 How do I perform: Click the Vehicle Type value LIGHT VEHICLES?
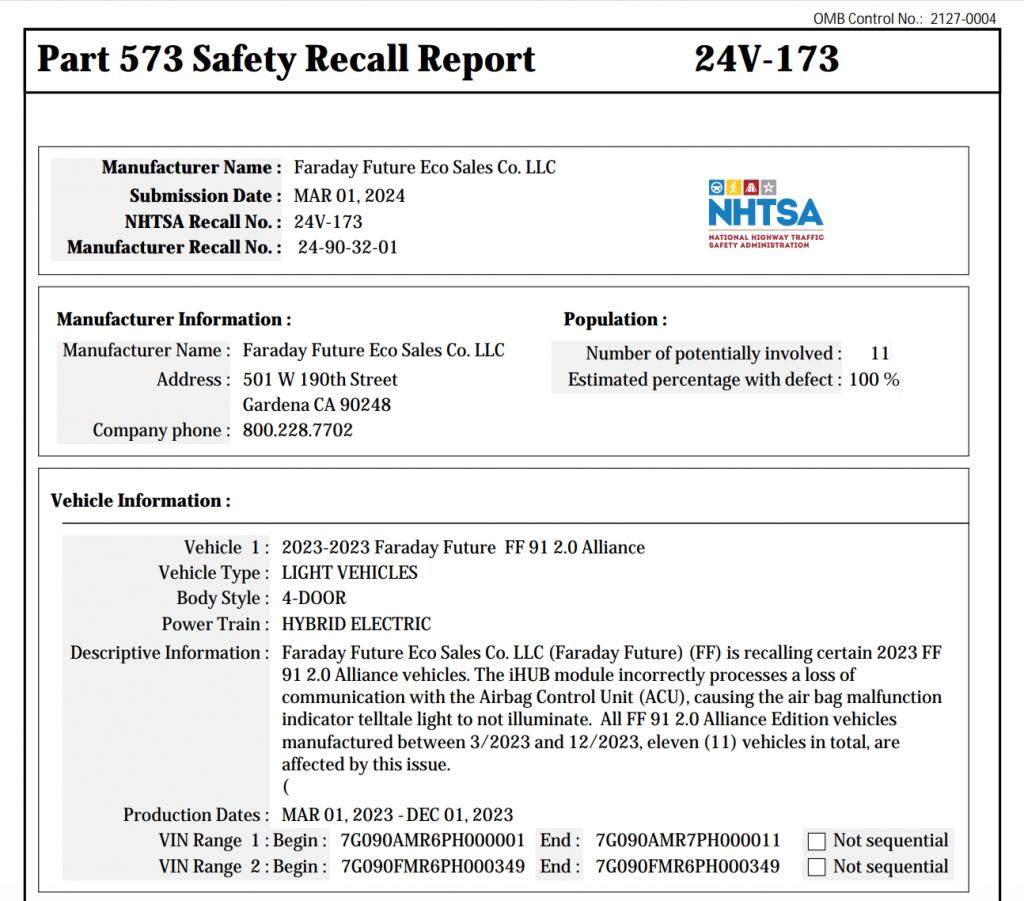[349, 573]
